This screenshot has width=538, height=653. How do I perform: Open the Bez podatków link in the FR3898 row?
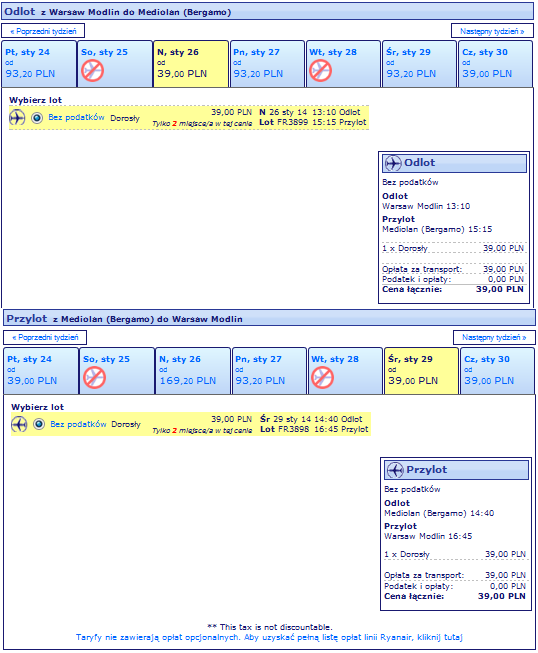pyautogui.click(x=78, y=424)
